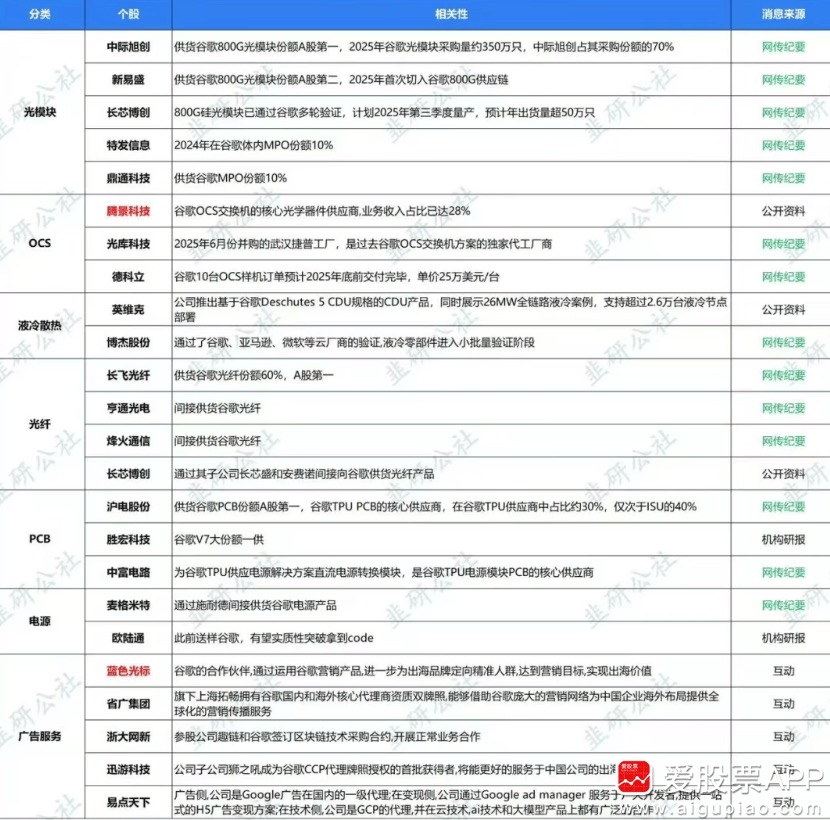This screenshot has width=830, height=820.
Task: Click 长芯博创 in the 光模块 section
Action: (128, 112)
